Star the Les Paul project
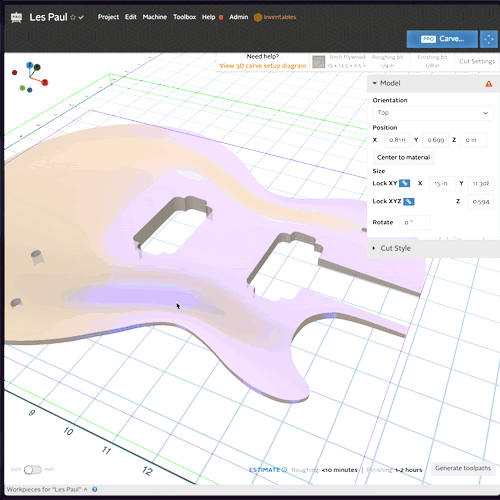The image size is (500, 500). [x=73, y=17]
